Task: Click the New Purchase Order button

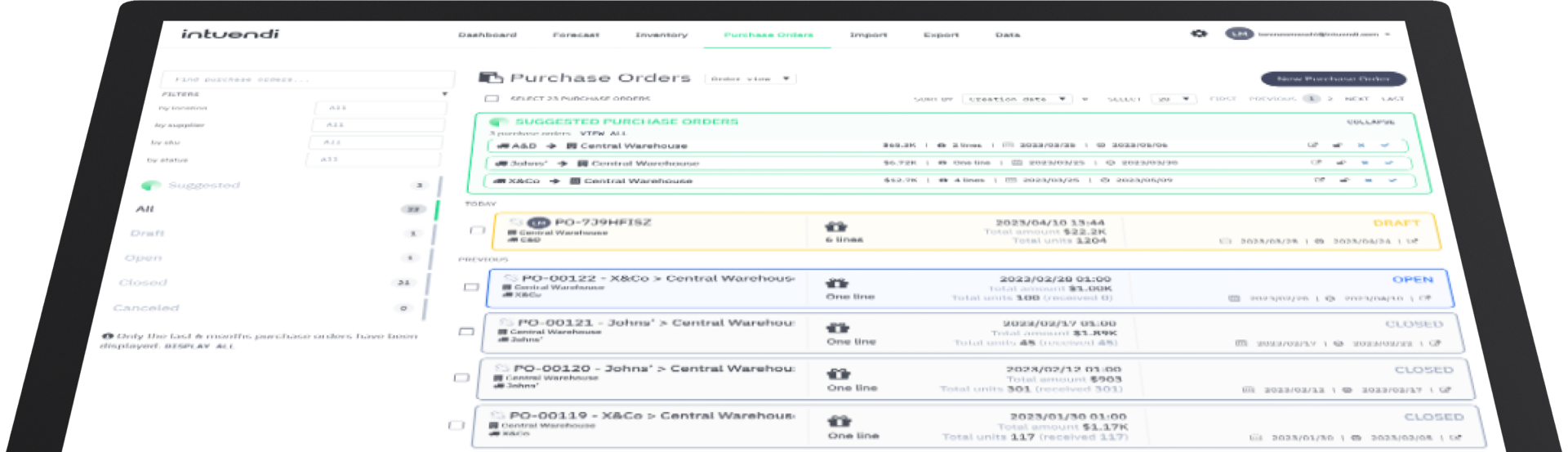Action: coord(1334,78)
